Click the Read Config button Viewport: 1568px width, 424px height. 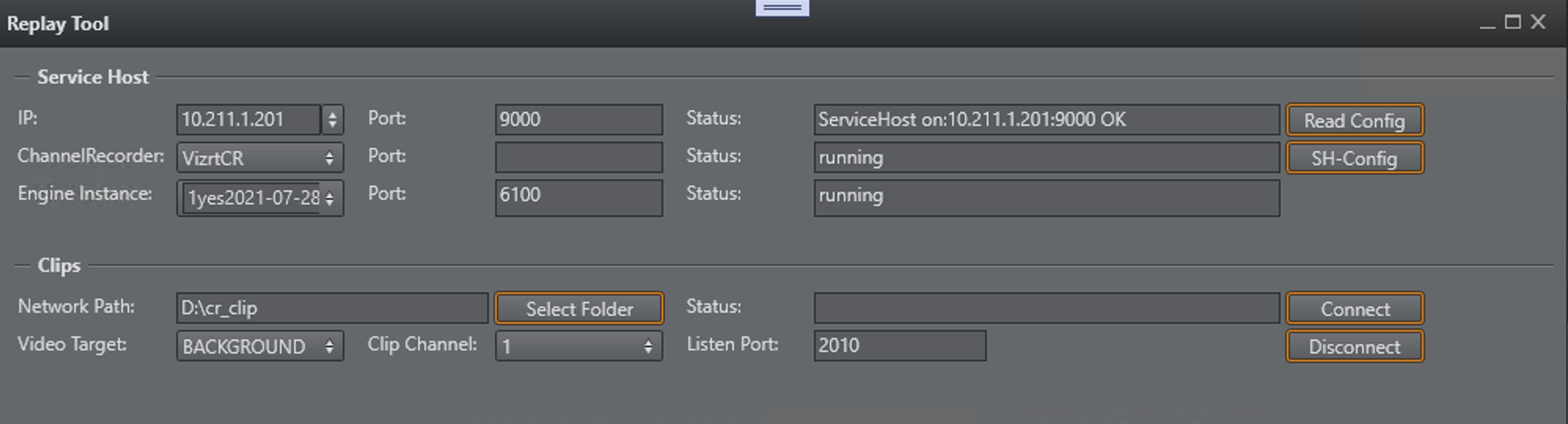pos(1354,120)
